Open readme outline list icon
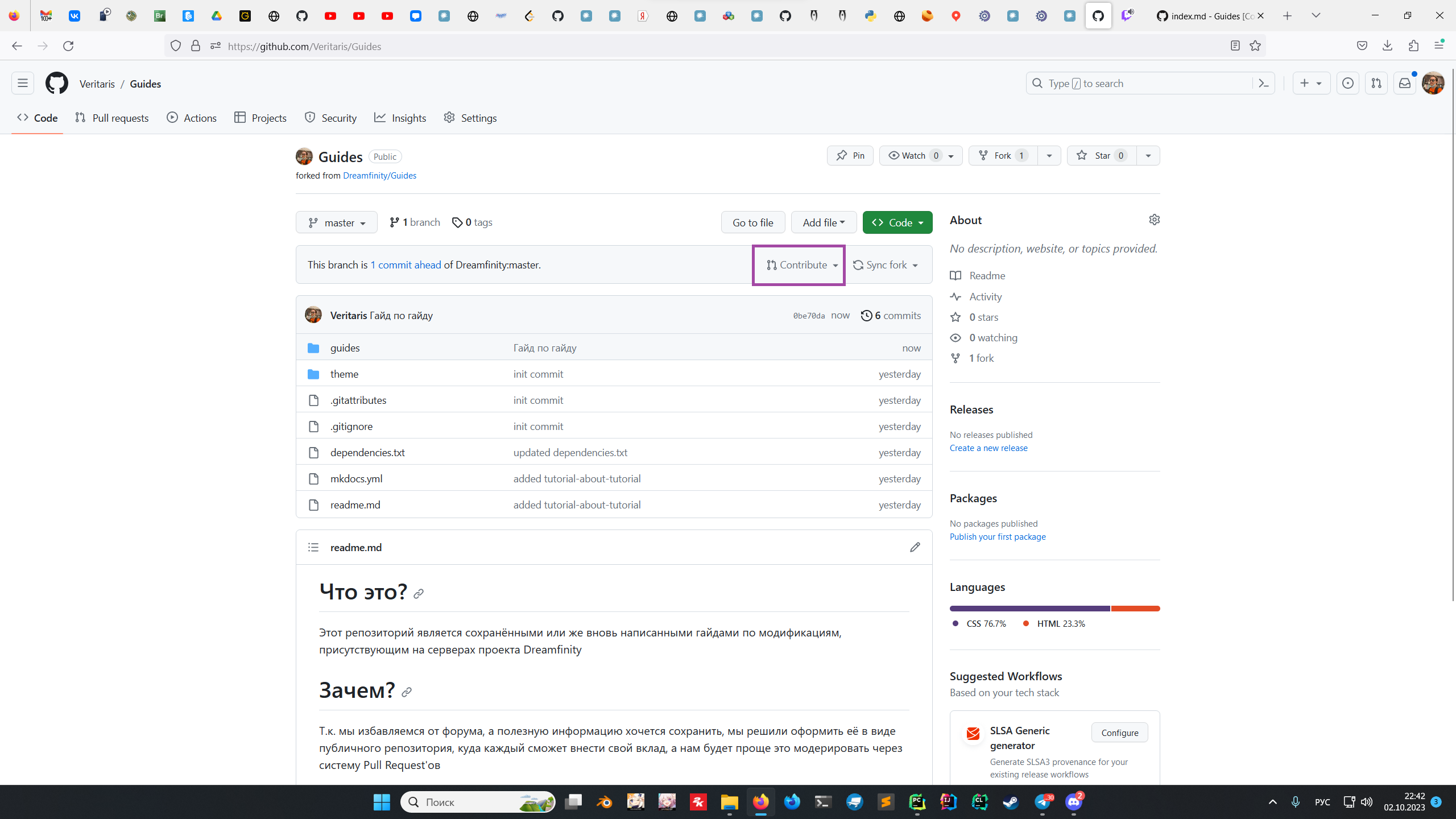 pos(313,547)
